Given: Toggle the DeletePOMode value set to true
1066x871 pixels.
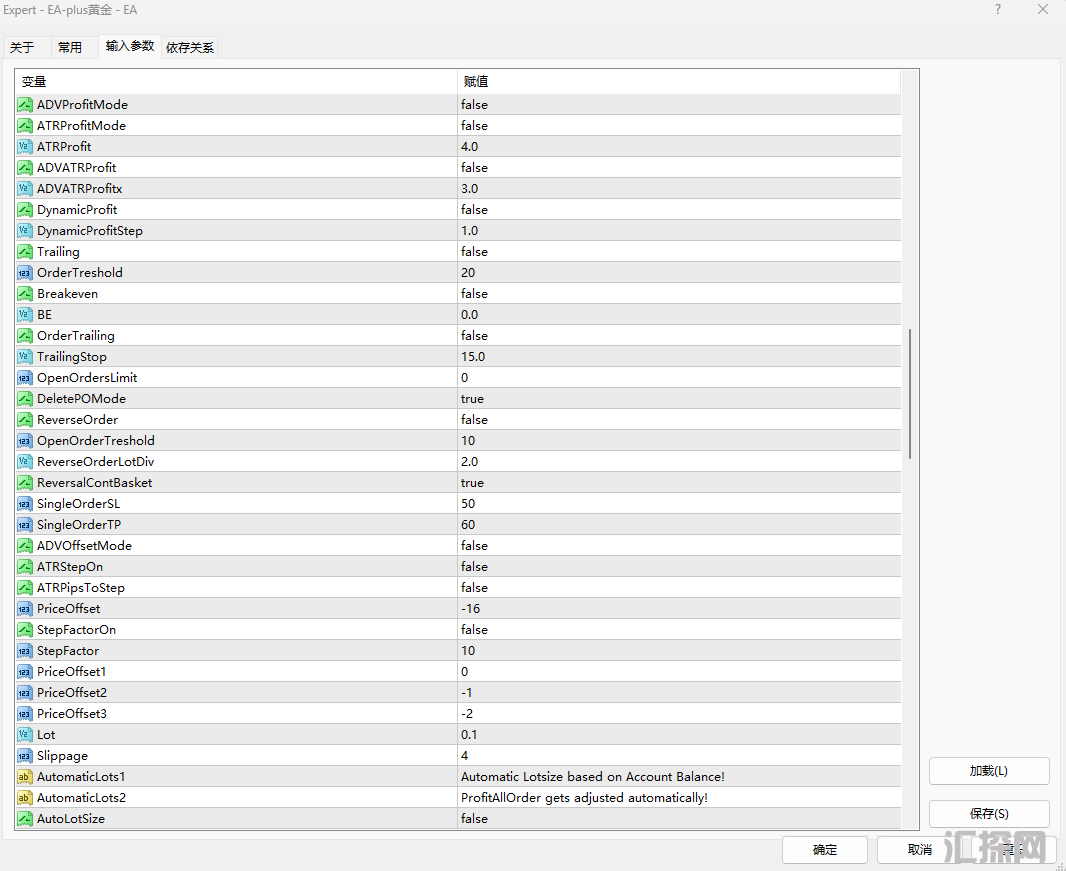Looking at the screenshot, I should pyautogui.click(x=472, y=399).
